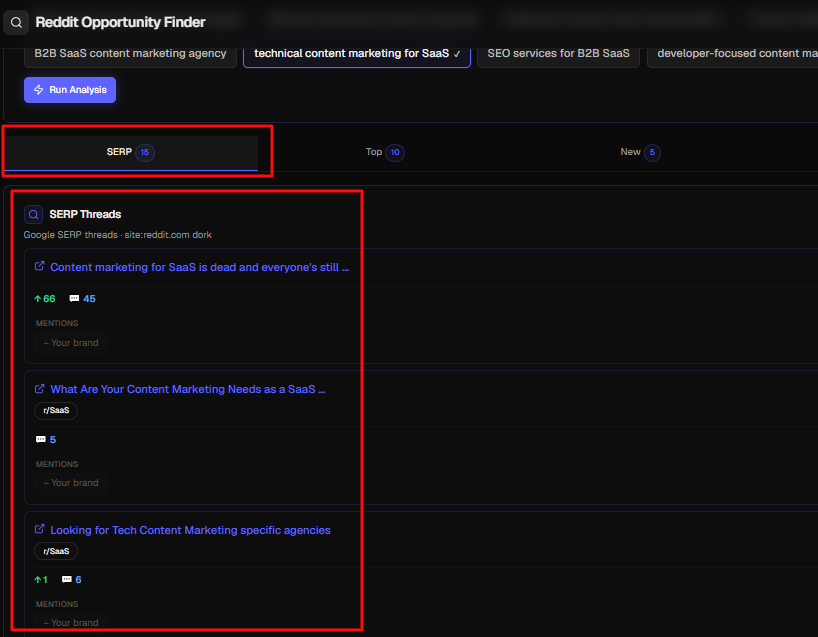Click 'Your brand' chip under 'What Are Your Content'
Screen dimensions: 818x637
70,483
